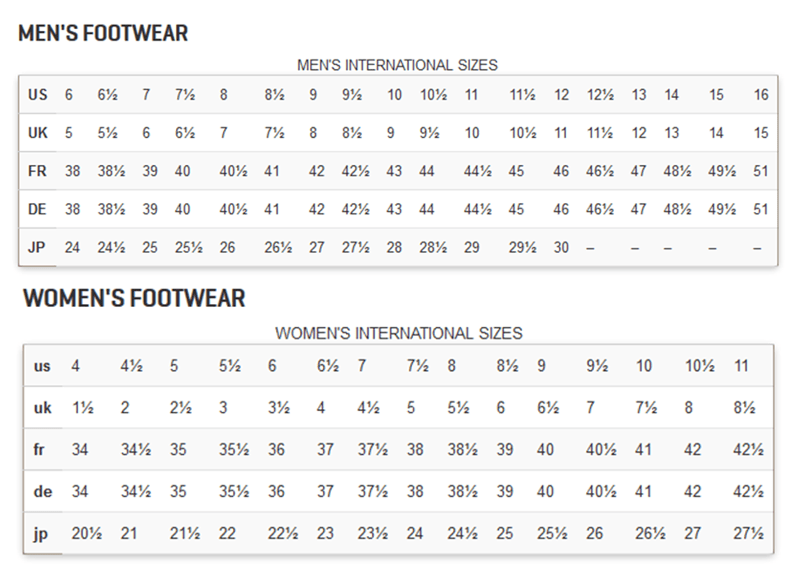Pick size 15 in men's UK row

pyautogui.click(x=762, y=133)
